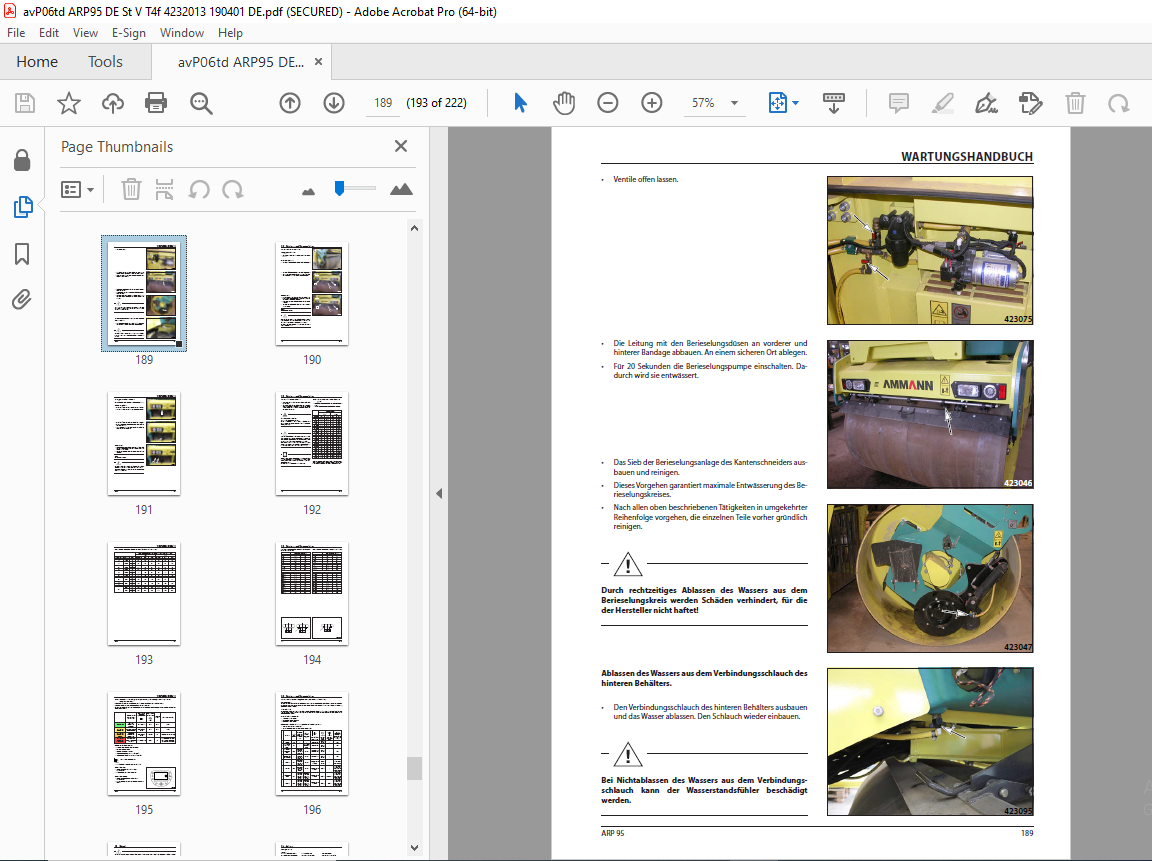Click the scrolling mode toolbar icon
Image resolution: width=1152 pixels, height=861 pixels.
(834, 103)
